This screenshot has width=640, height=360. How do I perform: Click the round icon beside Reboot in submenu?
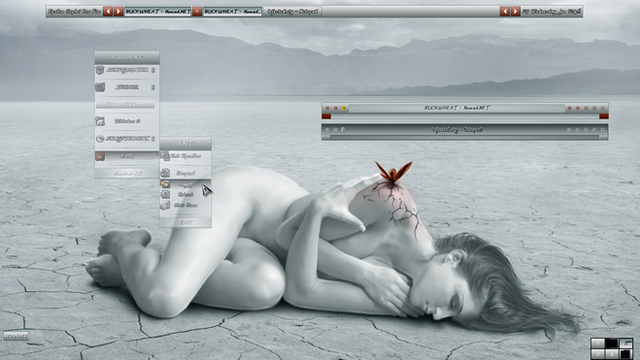[165, 194]
